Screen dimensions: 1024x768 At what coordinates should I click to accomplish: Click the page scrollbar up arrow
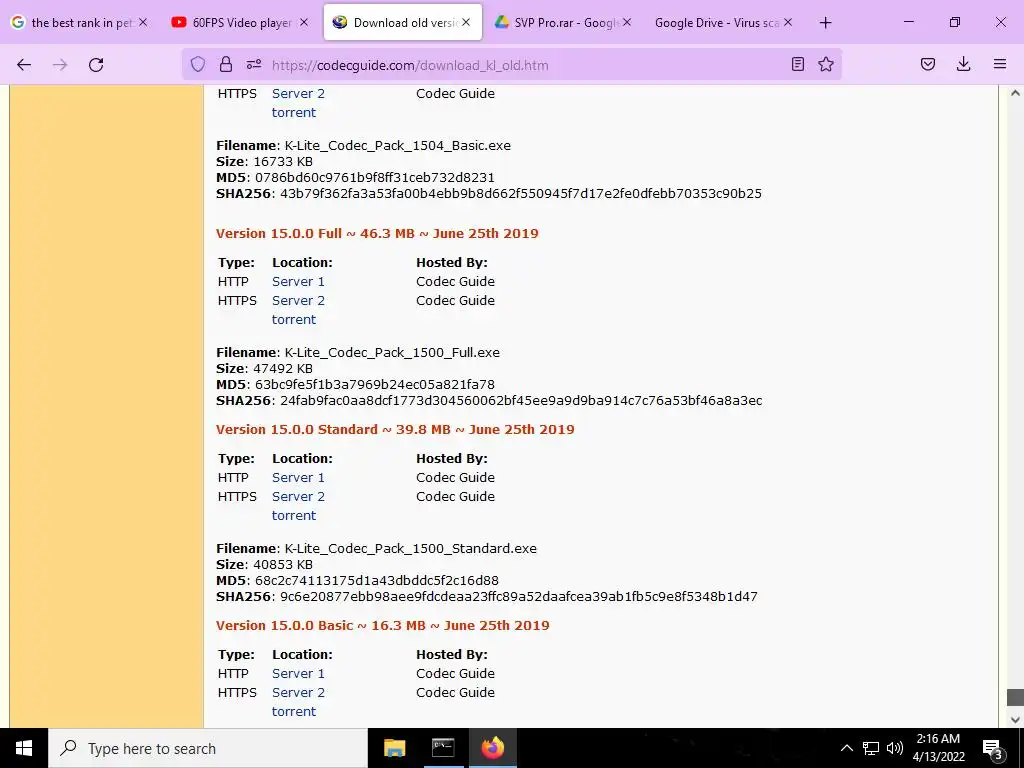click(1015, 93)
